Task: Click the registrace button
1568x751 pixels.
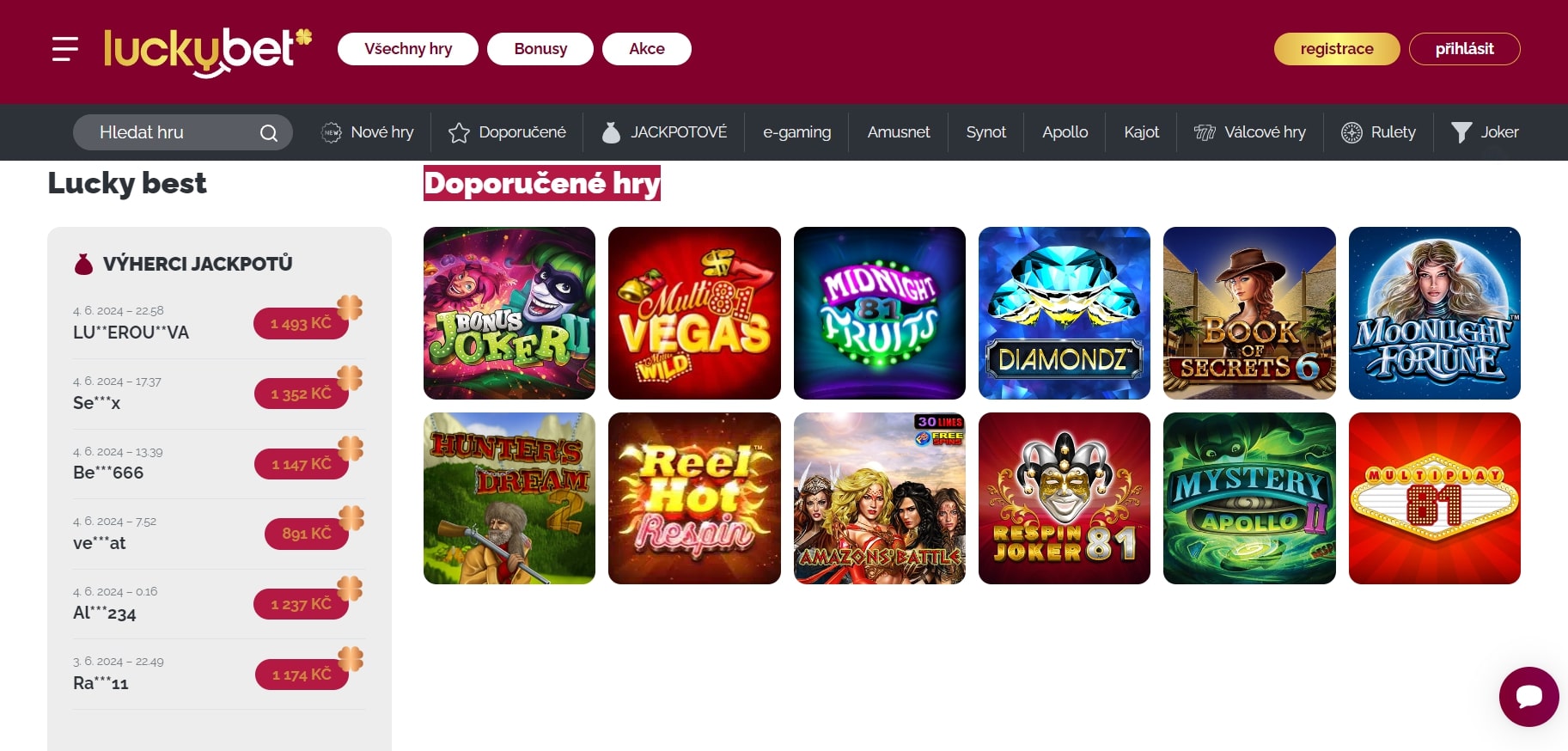Action: [1337, 49]
